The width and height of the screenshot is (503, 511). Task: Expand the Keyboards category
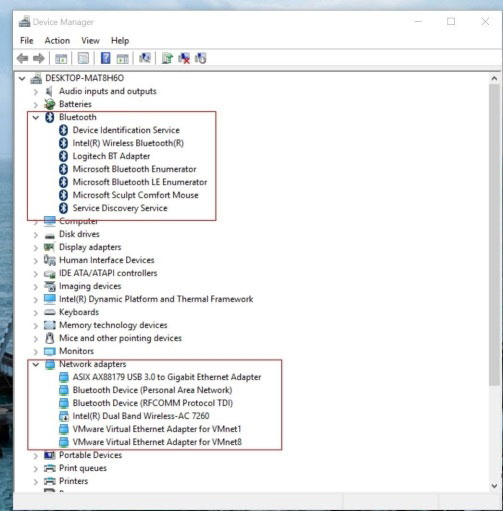click(36, 312)
